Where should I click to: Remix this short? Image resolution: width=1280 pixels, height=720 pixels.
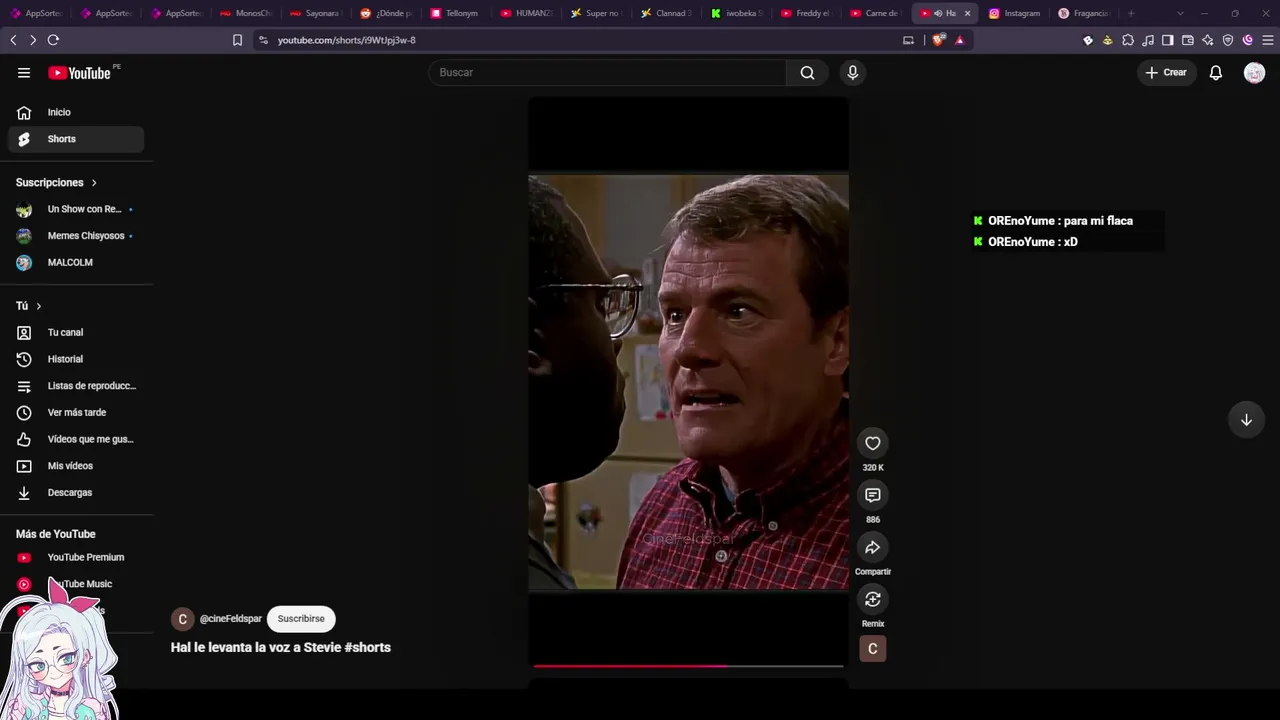tap(873, 599)
